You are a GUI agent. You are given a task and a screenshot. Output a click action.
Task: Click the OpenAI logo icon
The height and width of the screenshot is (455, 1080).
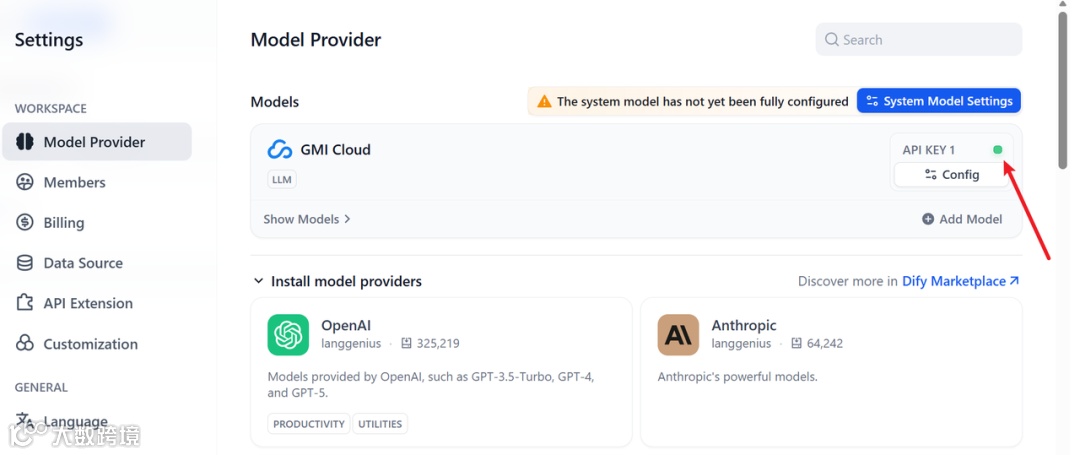[x=288, y=335]
